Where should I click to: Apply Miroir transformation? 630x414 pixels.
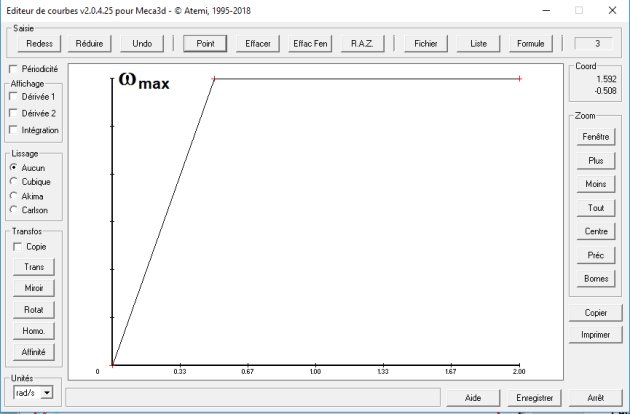tap(34, 288)
